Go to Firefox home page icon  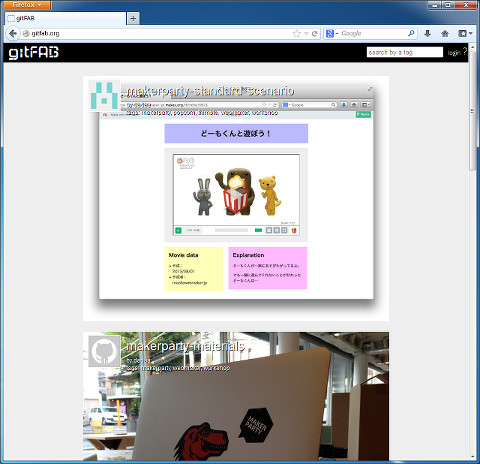445,33
